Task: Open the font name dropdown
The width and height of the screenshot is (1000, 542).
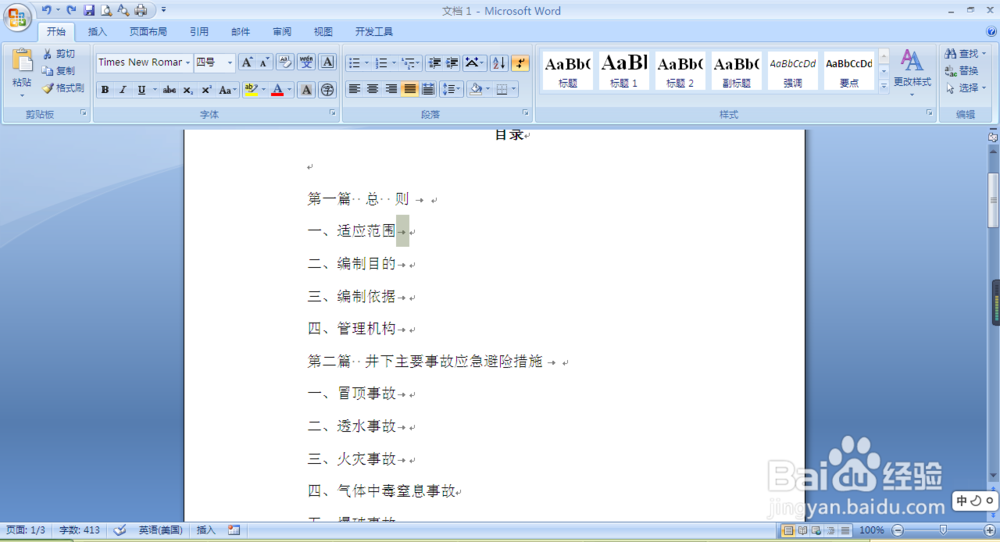Action: tap(188, 62)
